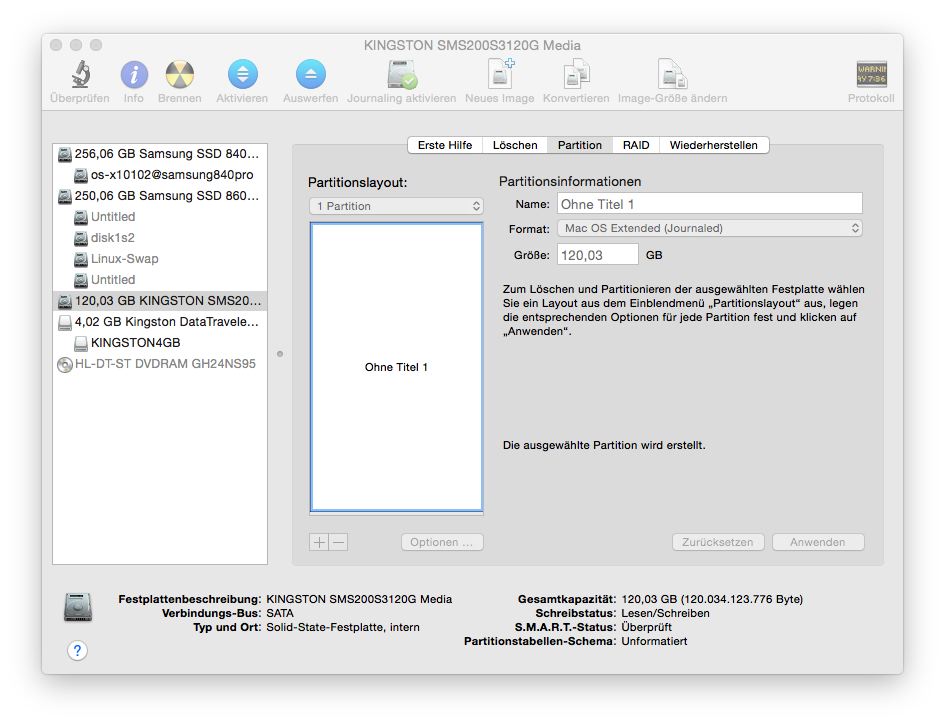Click the Brennen burn icon
This screenshot has width=945, height=724.
[x=180, y=75]
